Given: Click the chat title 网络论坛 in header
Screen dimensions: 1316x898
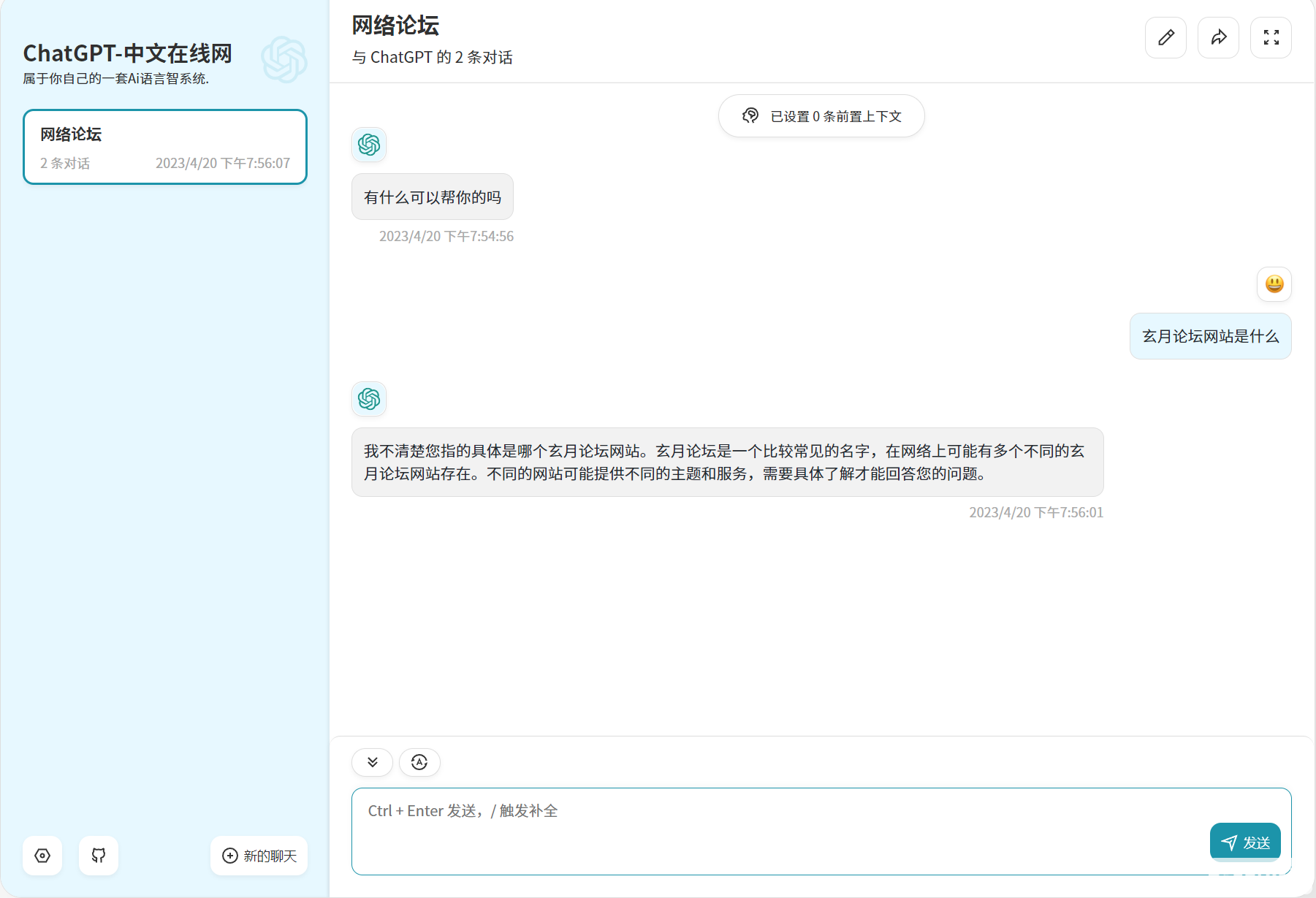Looking at the screenshot, I should (x=395, y=26).
